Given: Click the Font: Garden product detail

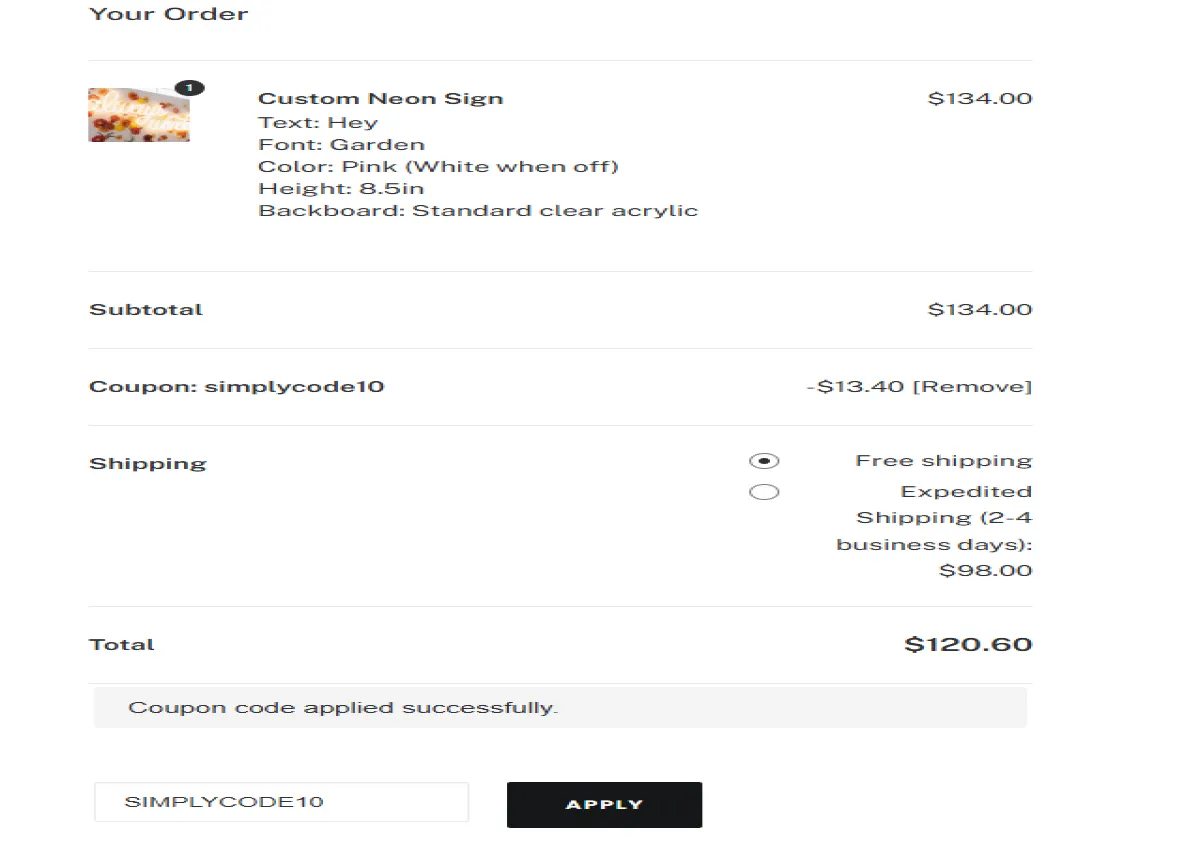Looking at the screenshot, I should click(x=342, y=144).
